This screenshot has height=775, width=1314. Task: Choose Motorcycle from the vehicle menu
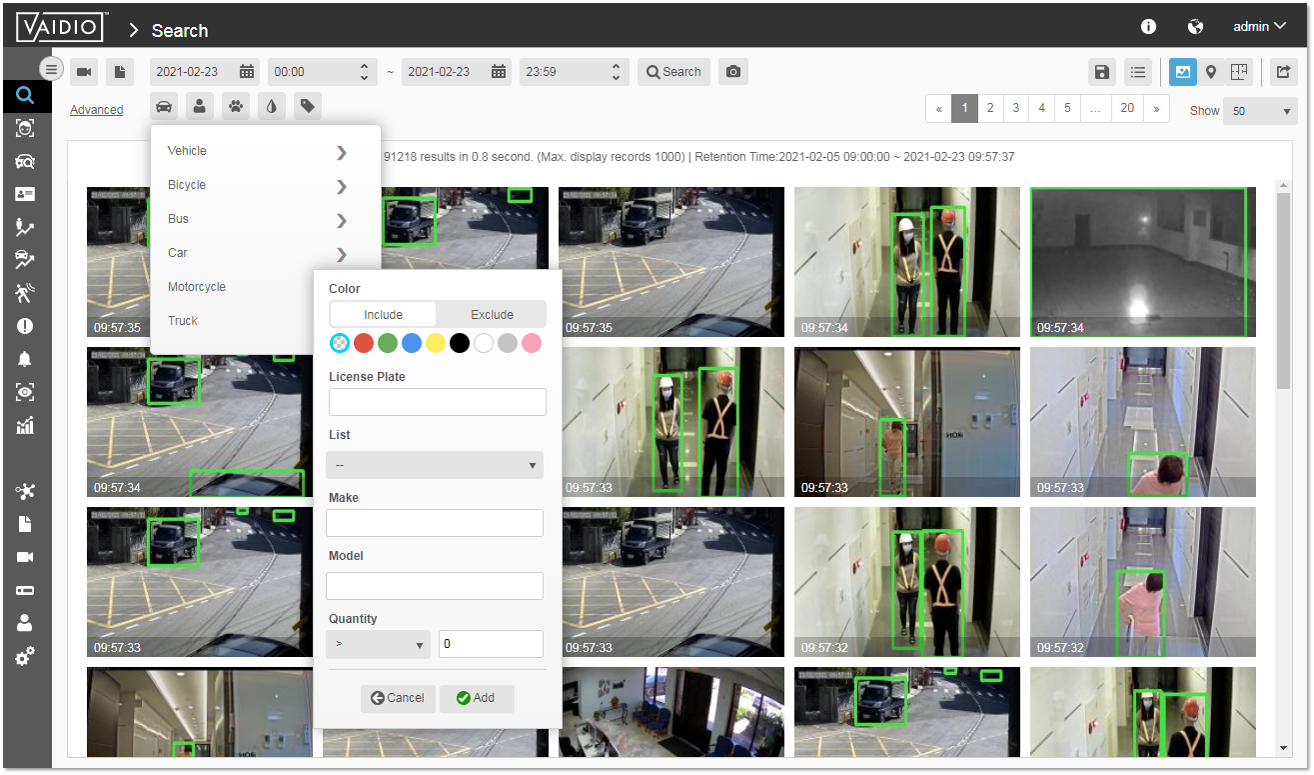pyautogui.click(x=197, y=287)
